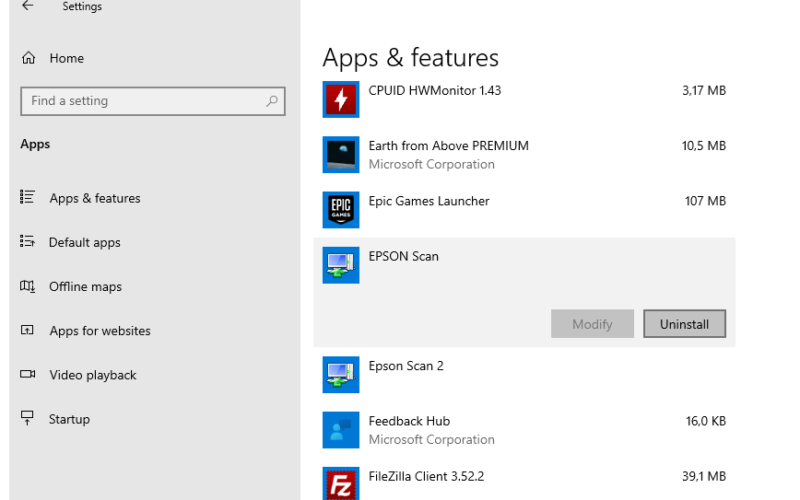Click the Offline maps icon
800x500 pixels.
click(27, 286)
